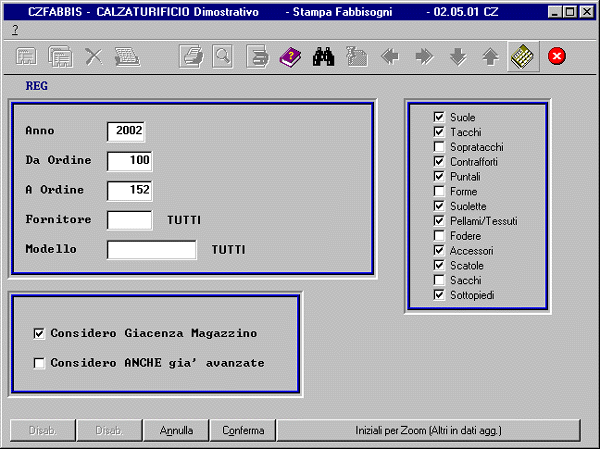This screenshot has width=600, height=449.
Task: Uncheck the Tacchi checkbox
Action: (439, 132)
